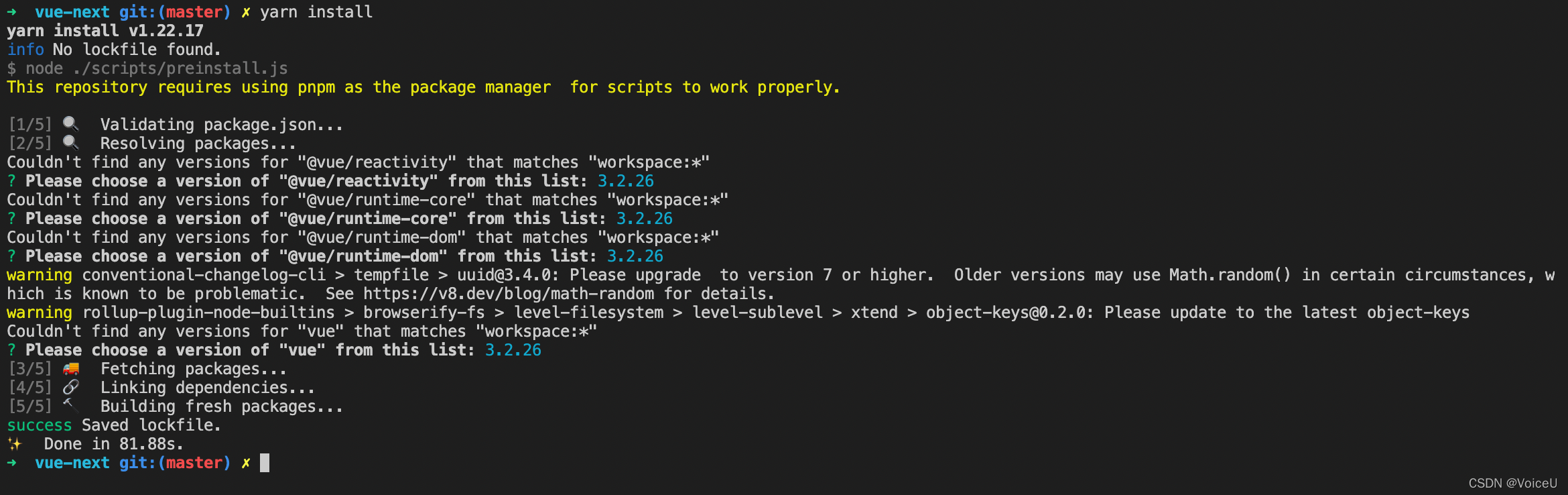Click the hammer icon next to Building fresh packages
This screenshot has height=495, width=1568.
pos(70,405)
